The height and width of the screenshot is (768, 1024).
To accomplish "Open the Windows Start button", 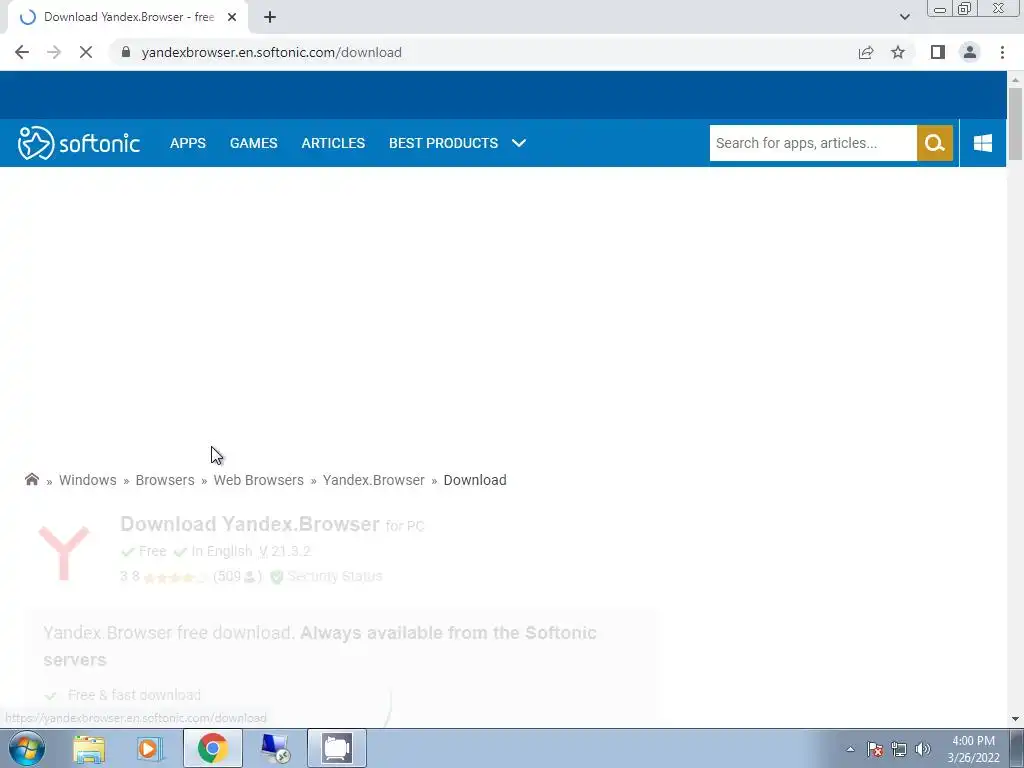I will coord(27,748).
